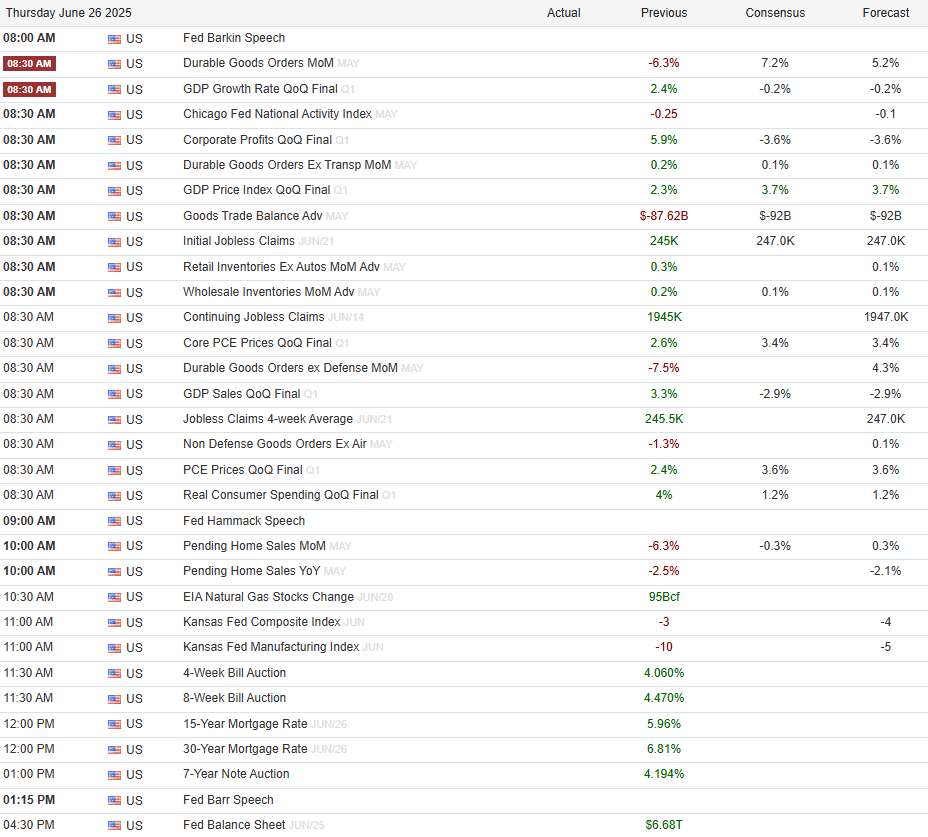Open Wholesale Inventories MoM Adv
Viewport: 928px width, 837px height.
click(x=269, y=292)
